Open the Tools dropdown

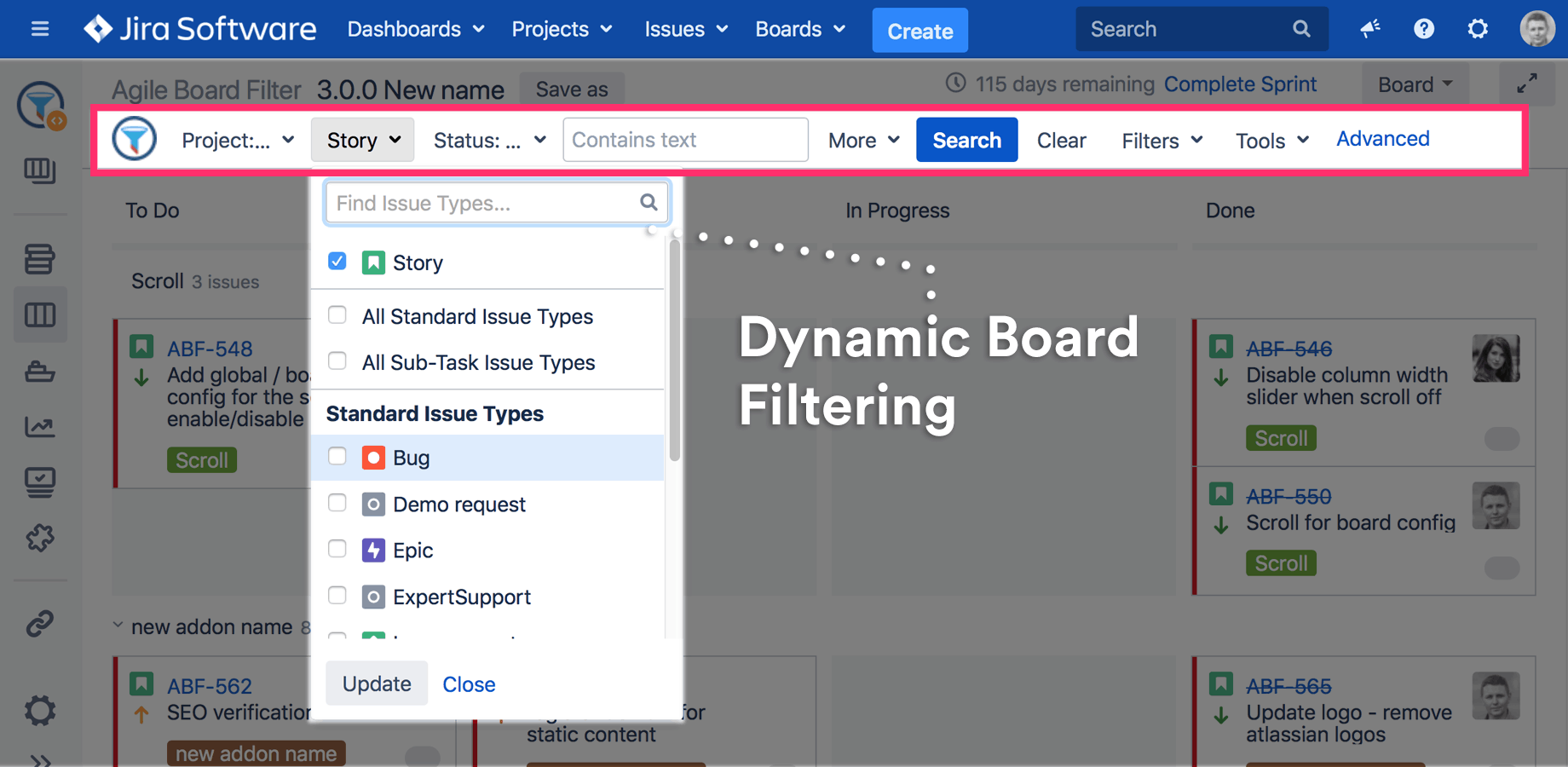[x=1270, y=140]
